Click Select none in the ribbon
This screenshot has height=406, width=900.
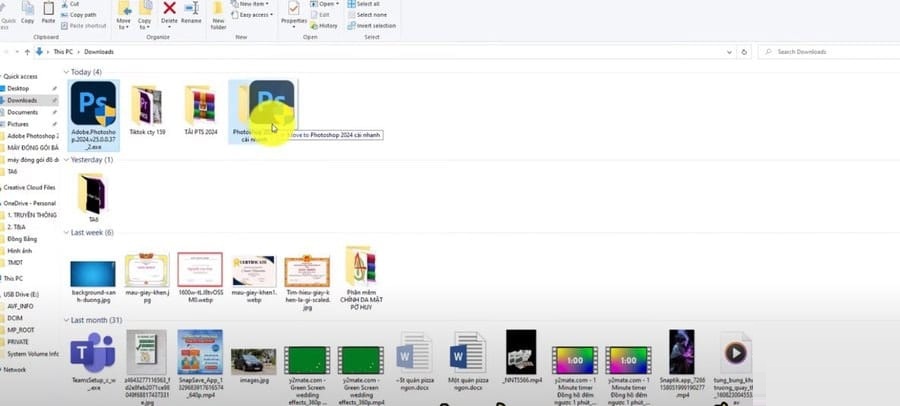pos(367,15)
